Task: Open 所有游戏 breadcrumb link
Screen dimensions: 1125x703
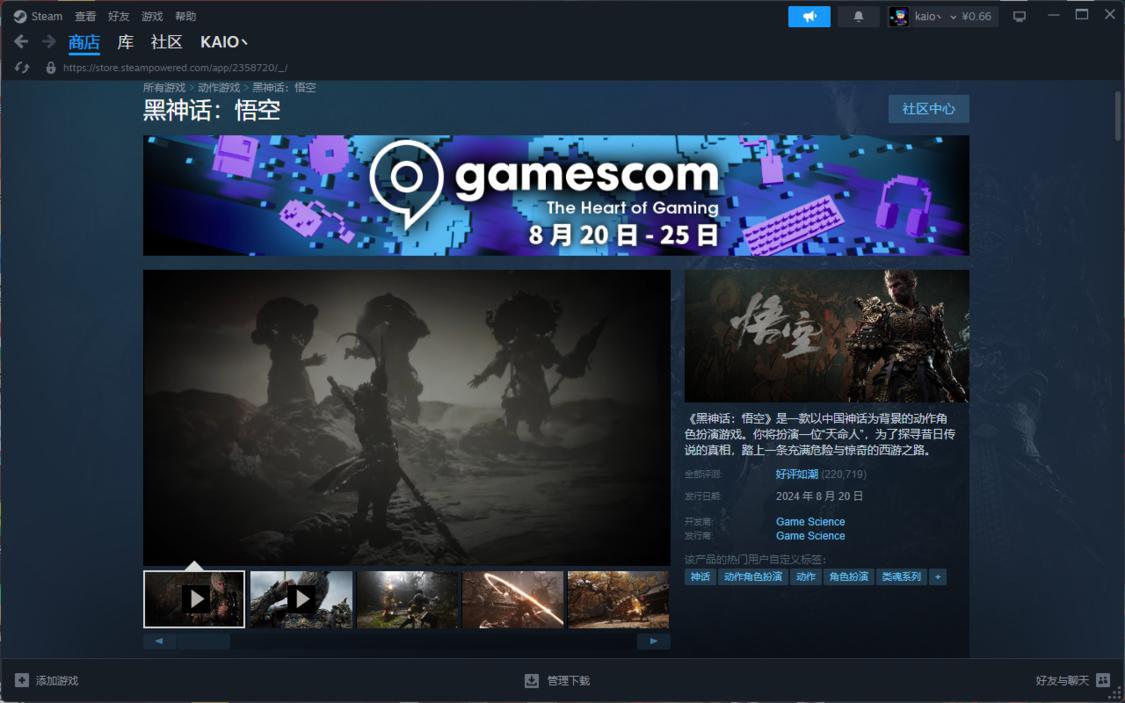Action: [x=164, y=88]
